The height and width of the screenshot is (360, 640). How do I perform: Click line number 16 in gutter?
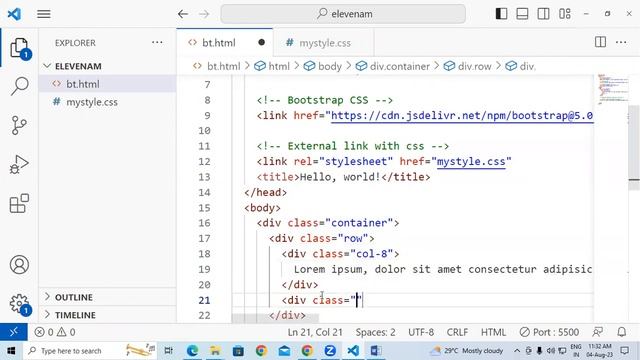[x=204, y=223]
